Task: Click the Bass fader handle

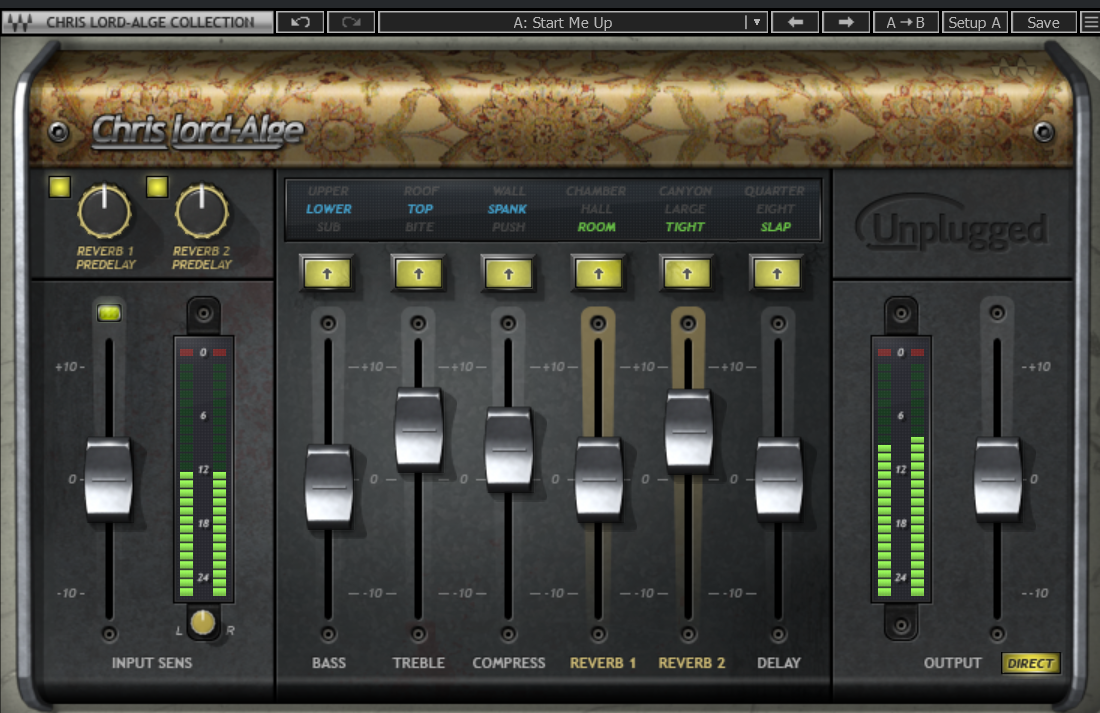Action: coord(328,486)
